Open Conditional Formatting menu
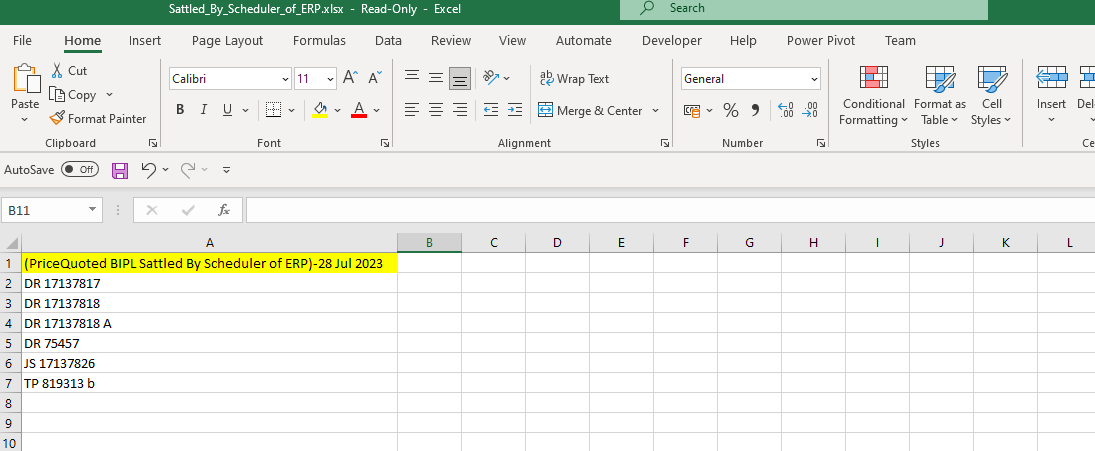This screenshot has width=1095, height=451. coord(873,96)
